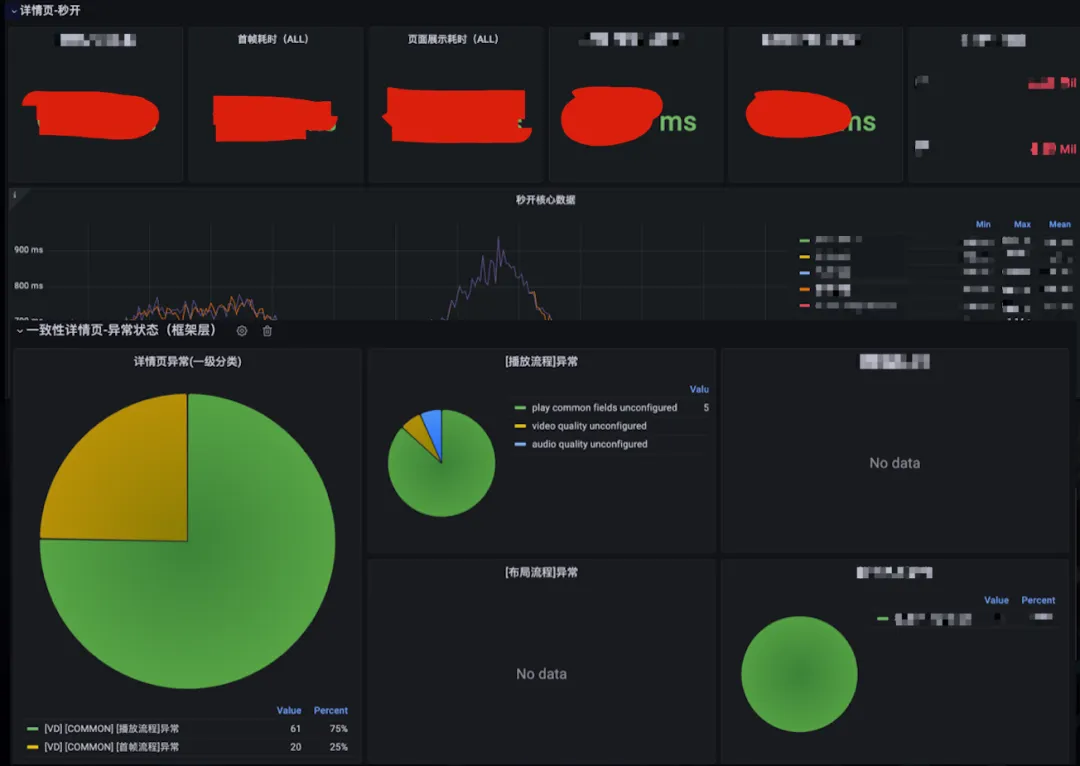The height and width of the screenshot is (766, 1080).
Task: Sort 秒开核心数据 legend by Min
Action: coord(983,225)
